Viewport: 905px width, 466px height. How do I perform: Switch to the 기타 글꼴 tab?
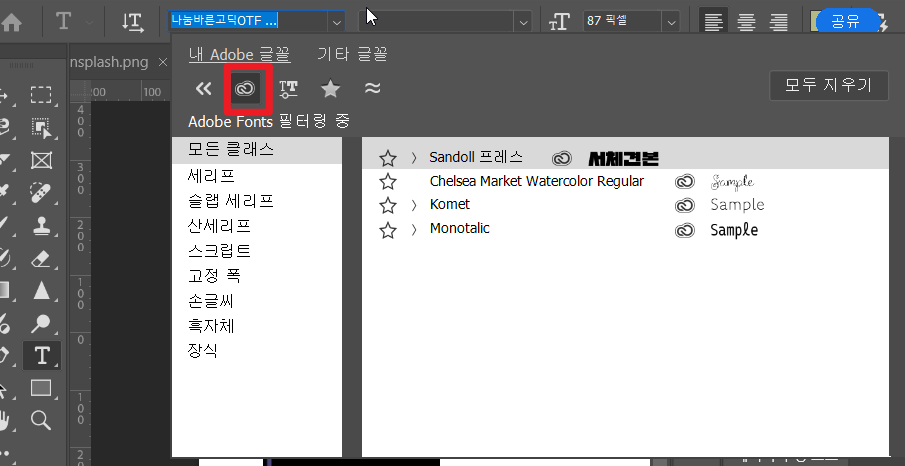352,54
